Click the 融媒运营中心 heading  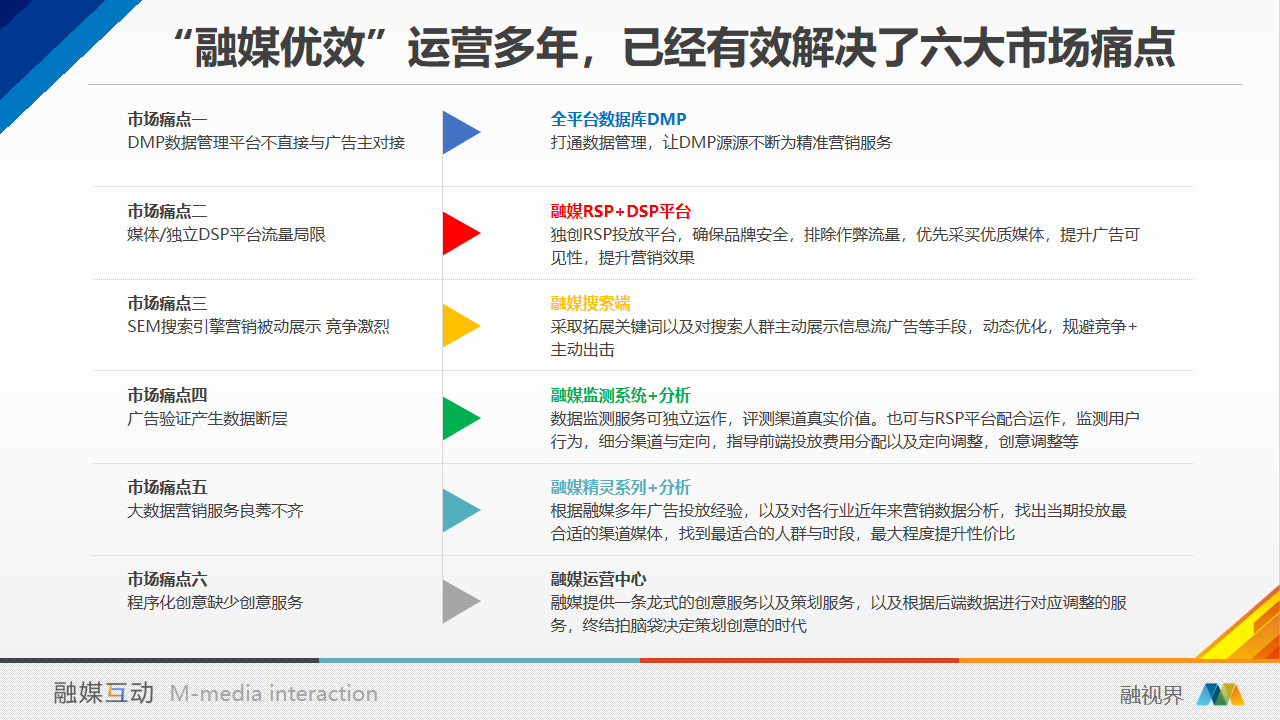click(598, 579)
